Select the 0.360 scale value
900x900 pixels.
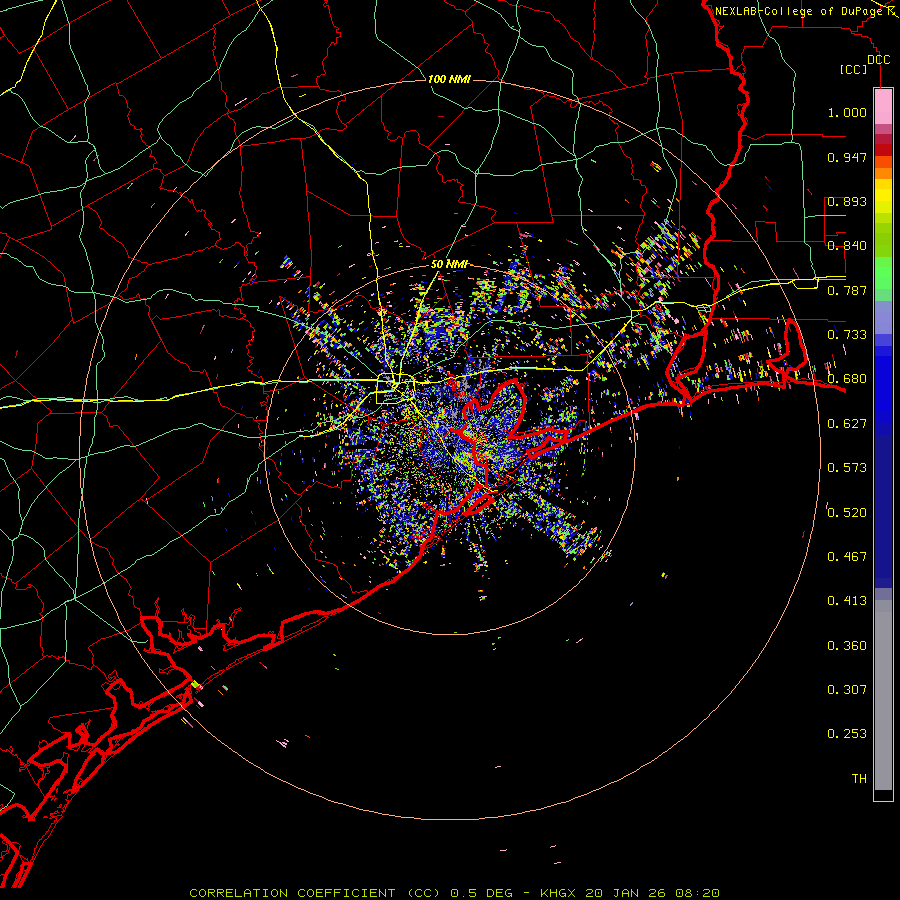[x=847, y=646]
